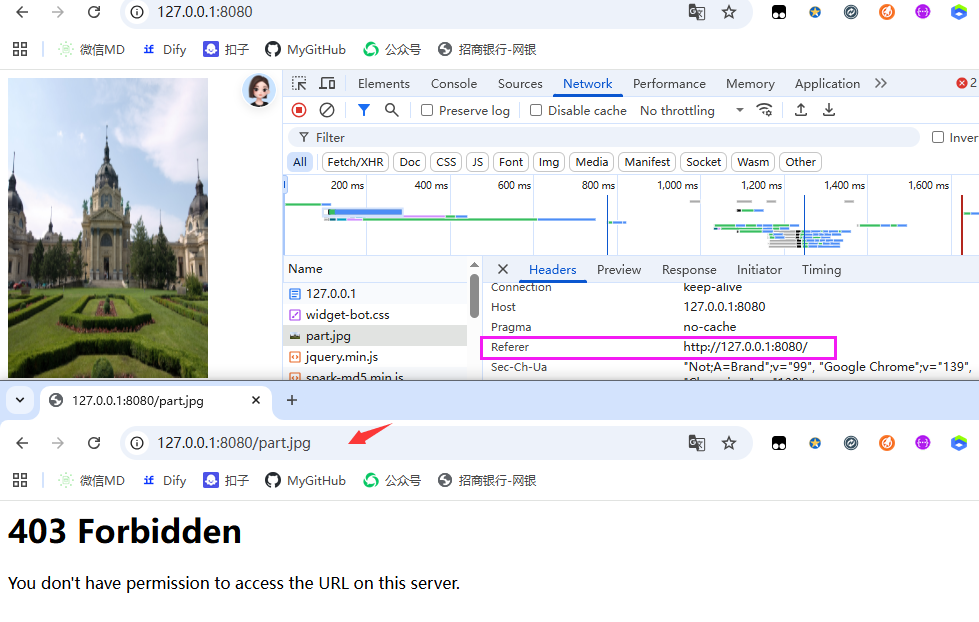The height and width of the screenshot is (622, 979).
Task: Select the Doc filter chip
Action: 410,162
